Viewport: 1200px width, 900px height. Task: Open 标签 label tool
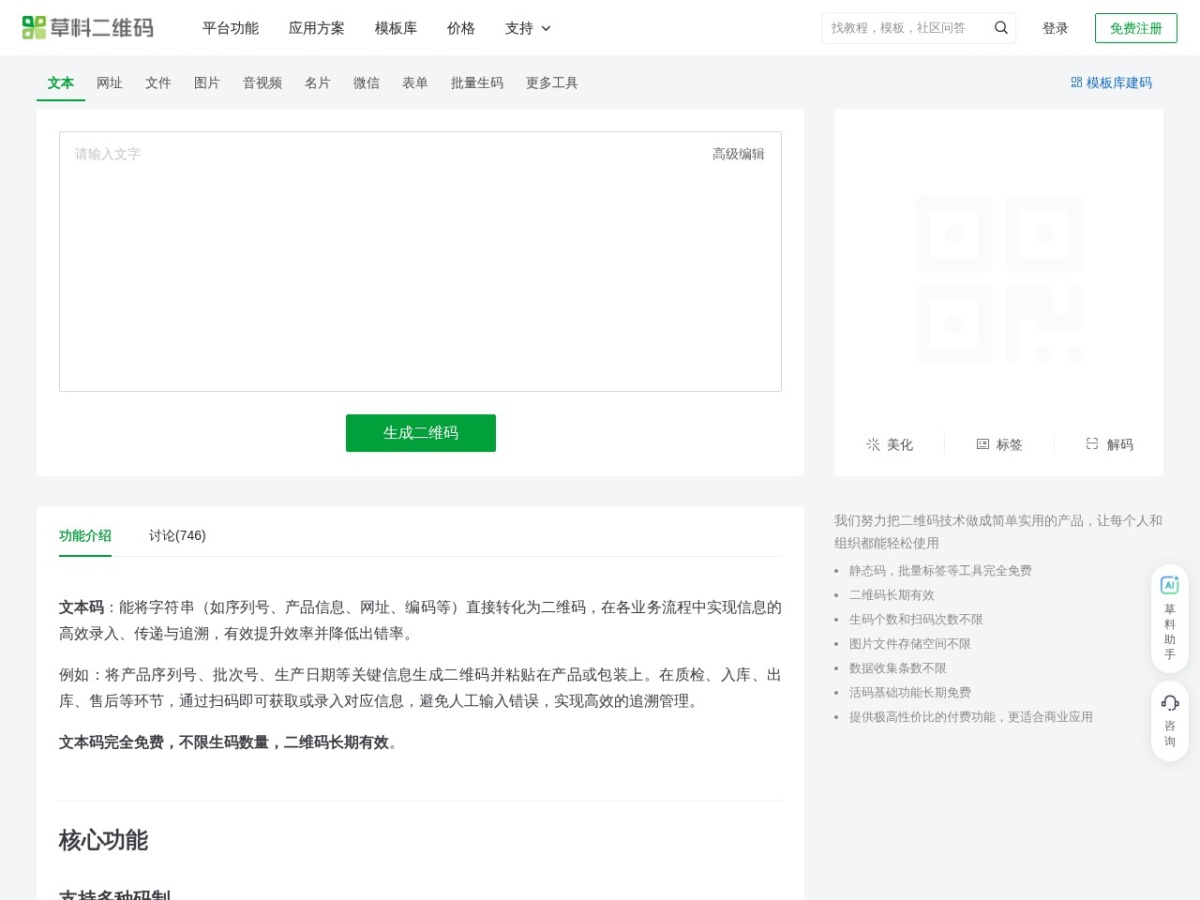coord(999,444)
